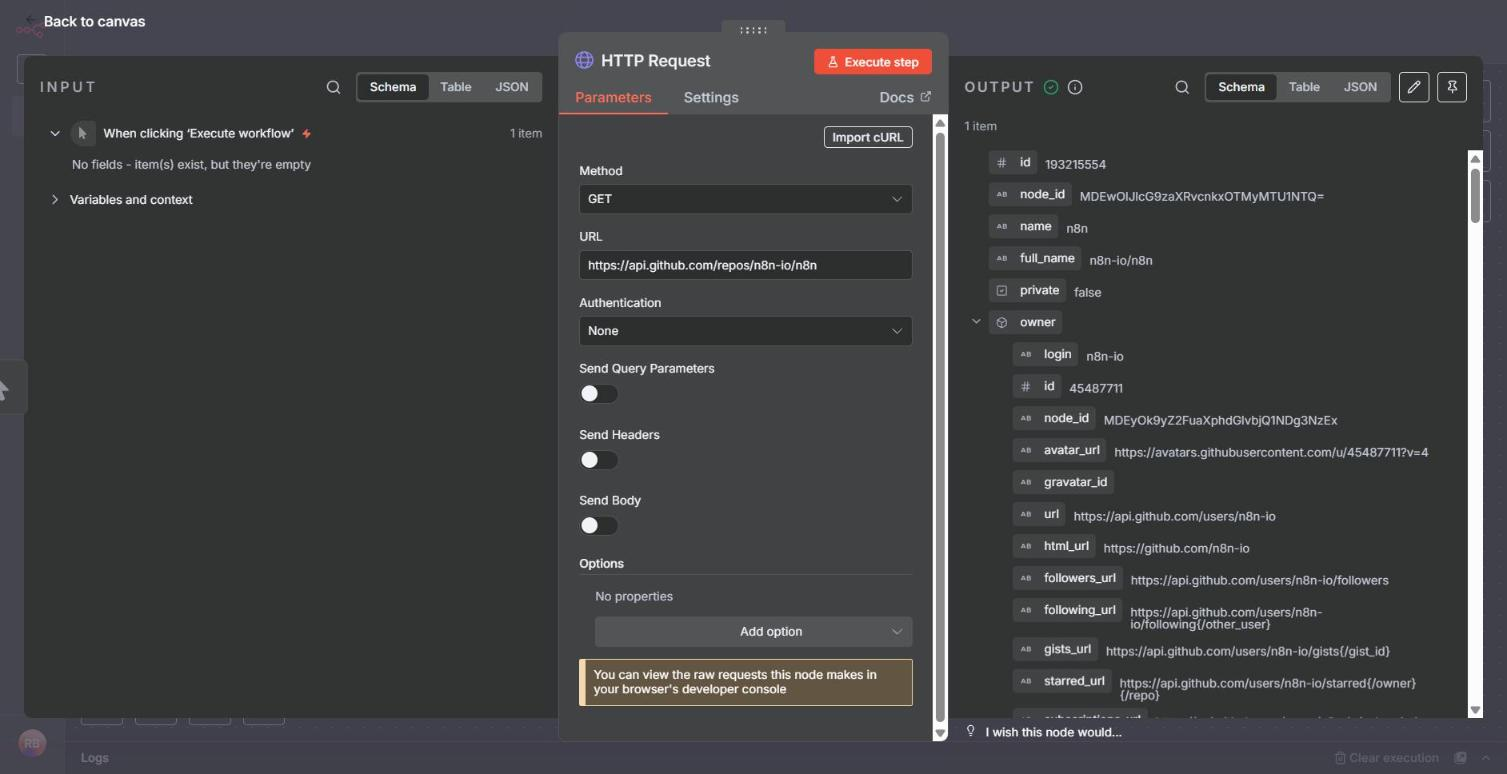Enable the Send Headers toggle
Screen dimensions: 1507x774
pyautogui.click(x=599, y=460)
